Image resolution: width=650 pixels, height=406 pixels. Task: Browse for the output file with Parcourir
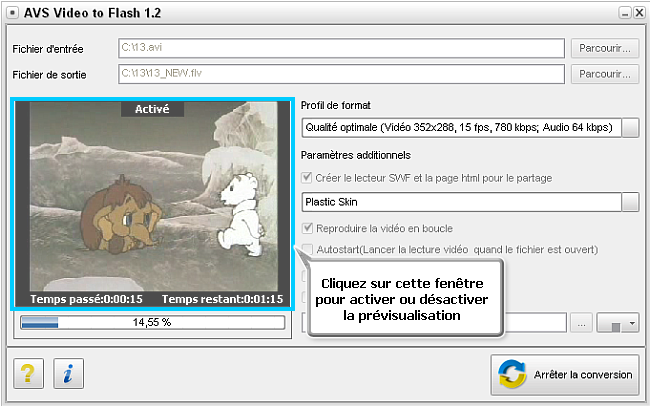click(605, 74)
